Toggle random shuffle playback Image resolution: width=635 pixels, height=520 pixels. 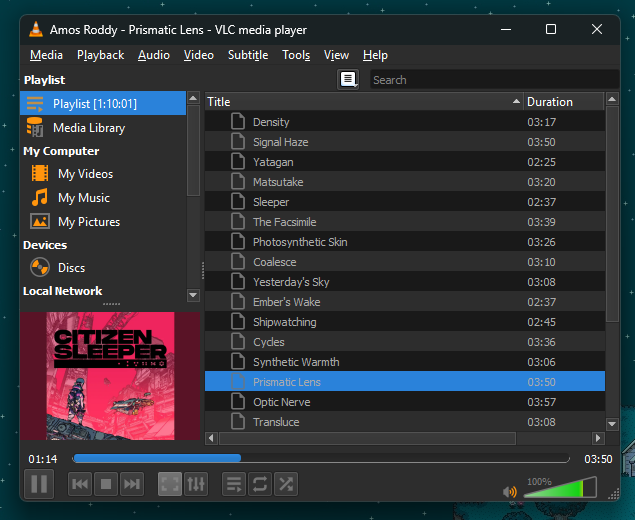tap(286, 484)
